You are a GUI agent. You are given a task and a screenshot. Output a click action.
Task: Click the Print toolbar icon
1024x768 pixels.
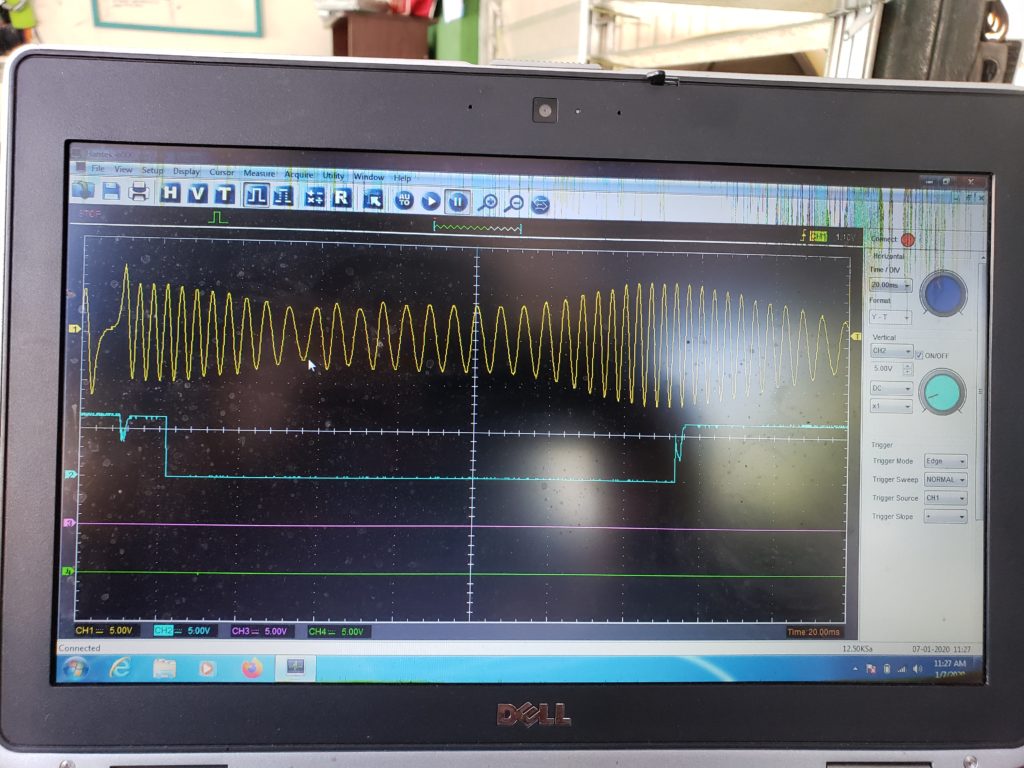tap(139, 193)
